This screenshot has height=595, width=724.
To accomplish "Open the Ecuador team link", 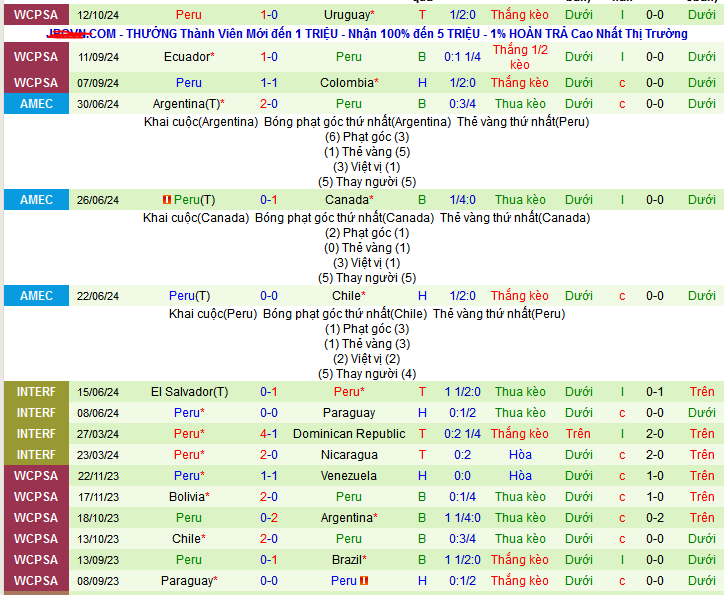I will [187, 57].
